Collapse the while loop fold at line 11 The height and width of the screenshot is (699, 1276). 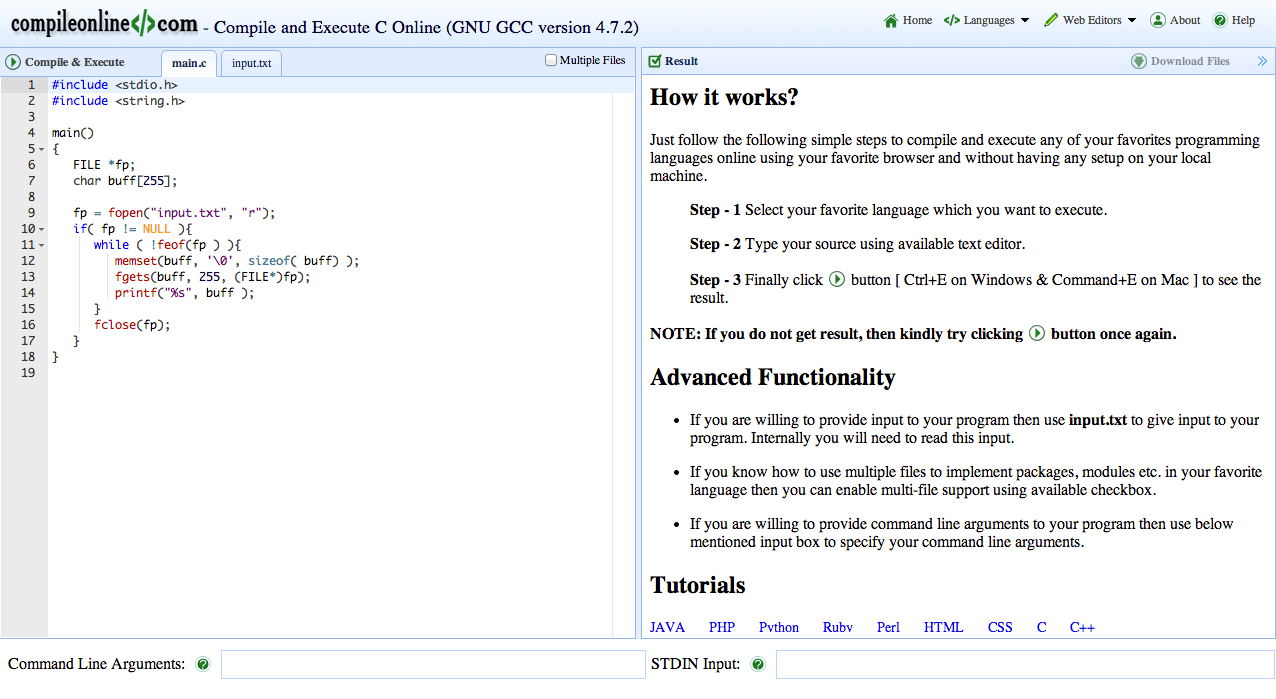[x=40, y=244]
